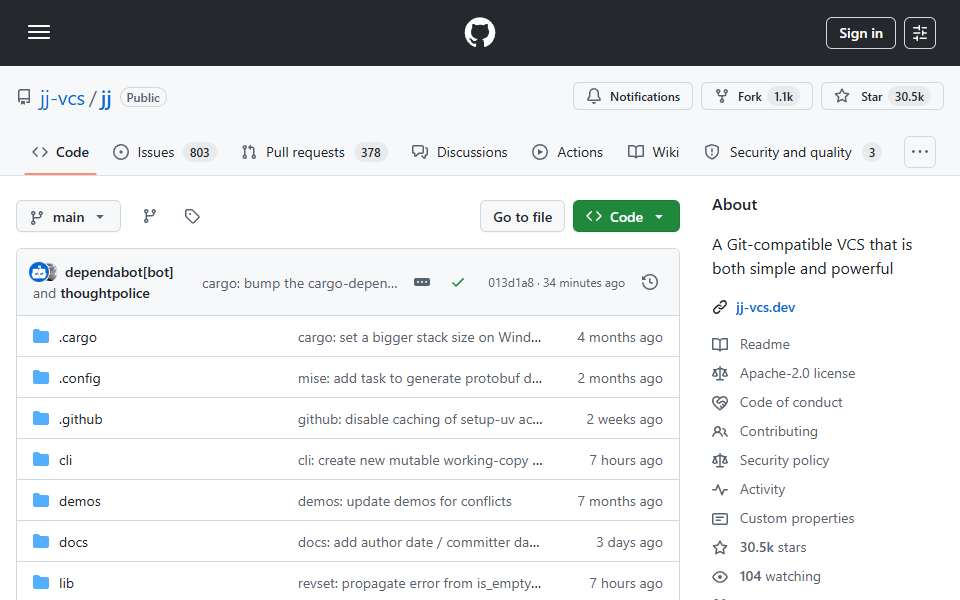This screenshot has height=600, width=960.
Task: Open the .cargo folder
Action: (x=78, y=337)
